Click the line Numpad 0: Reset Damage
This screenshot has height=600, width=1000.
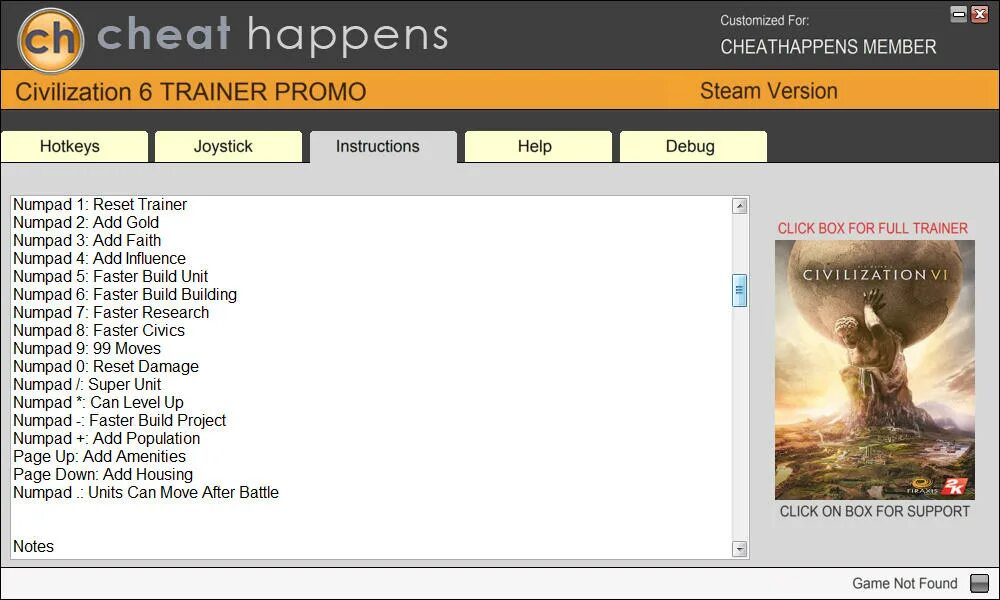(x=106, y=367)
